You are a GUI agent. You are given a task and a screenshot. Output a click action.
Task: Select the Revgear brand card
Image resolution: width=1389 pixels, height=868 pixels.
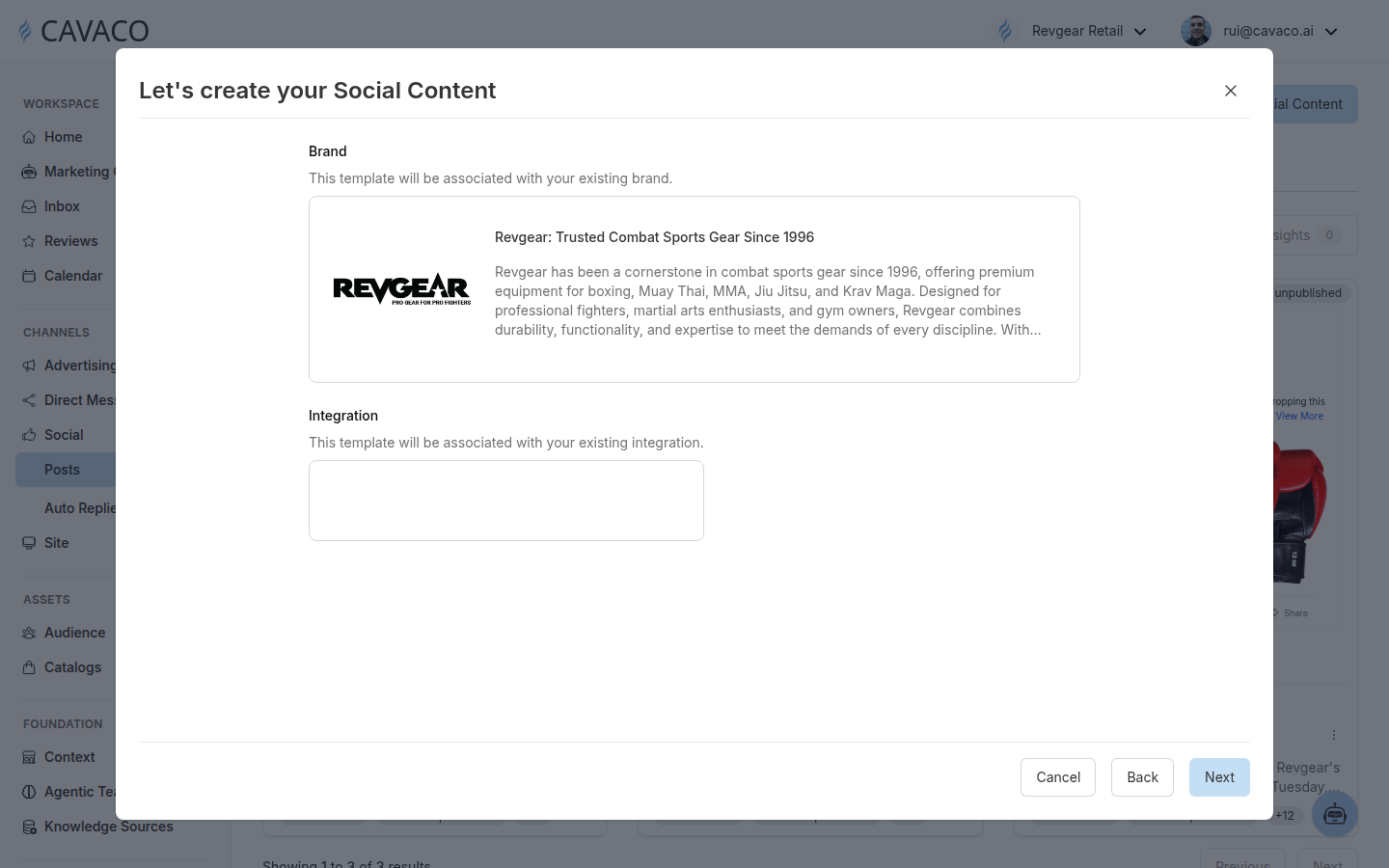[x=694, y=289]
